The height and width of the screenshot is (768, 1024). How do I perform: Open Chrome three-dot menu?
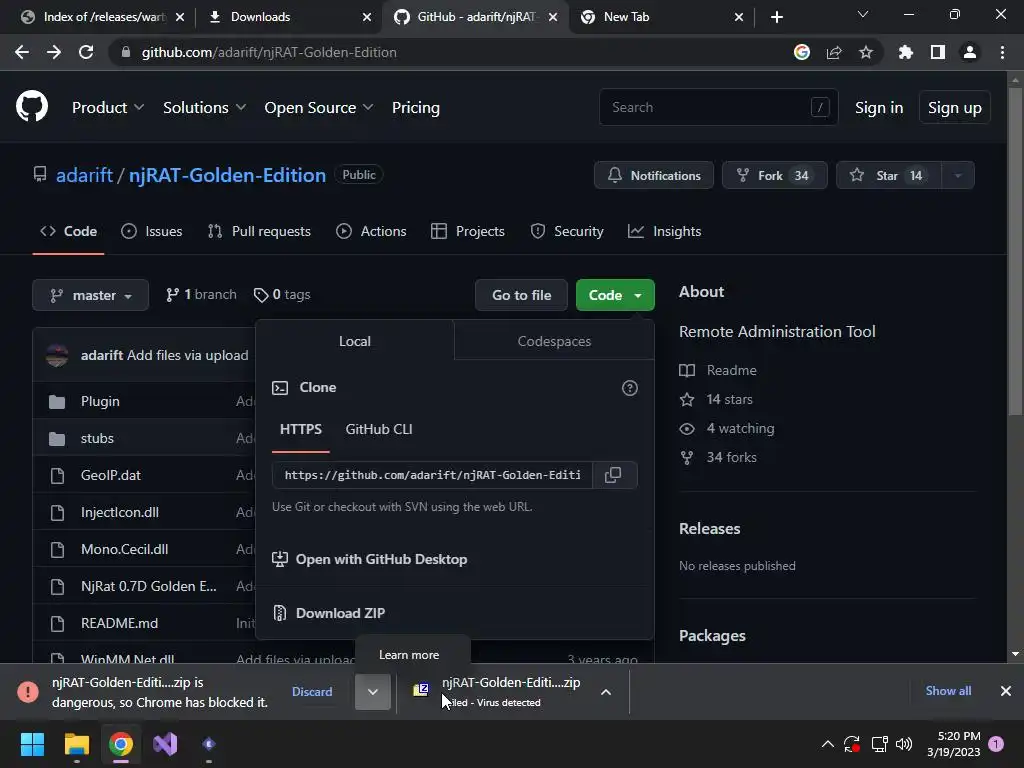coord(1002,52)
